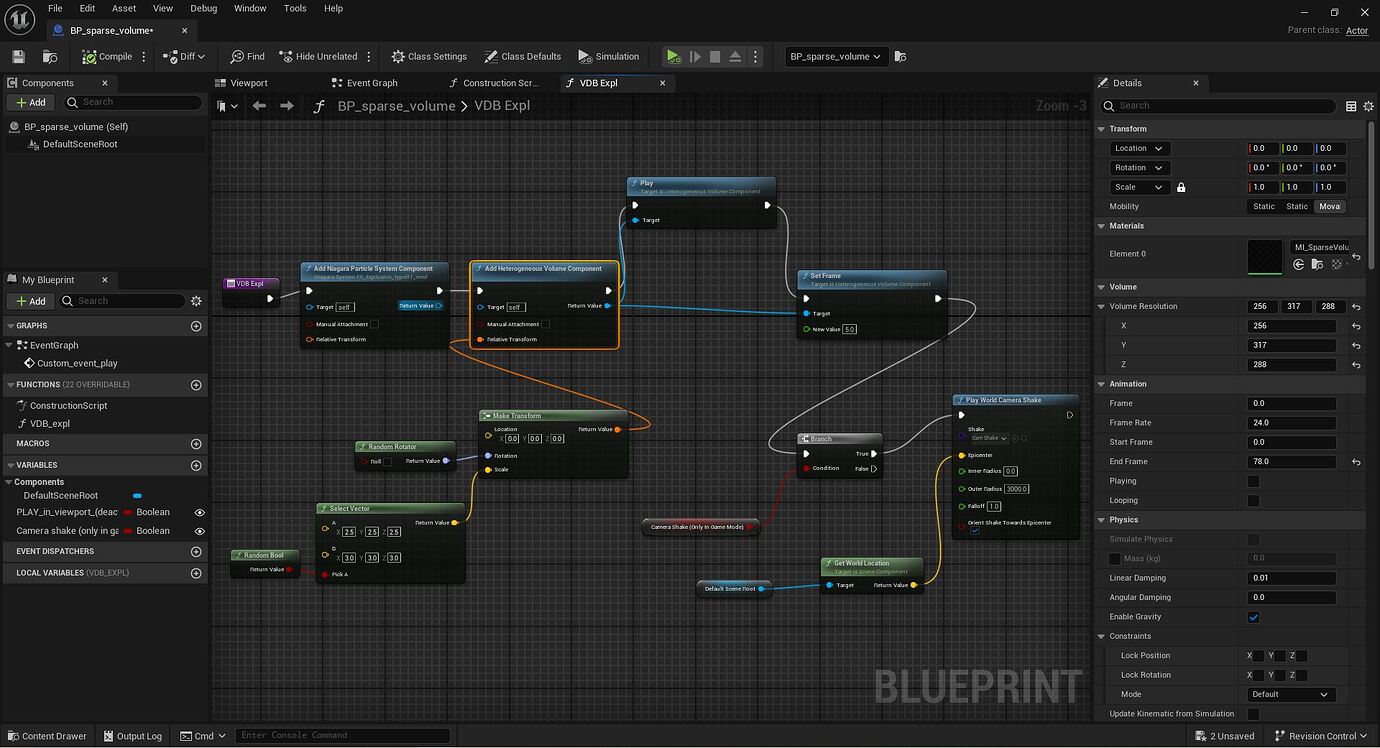Image resolution: width=1380 pixels, height=748 pixels.
Task: Open Revision Control in the status bar
Action: (1320, 735)
